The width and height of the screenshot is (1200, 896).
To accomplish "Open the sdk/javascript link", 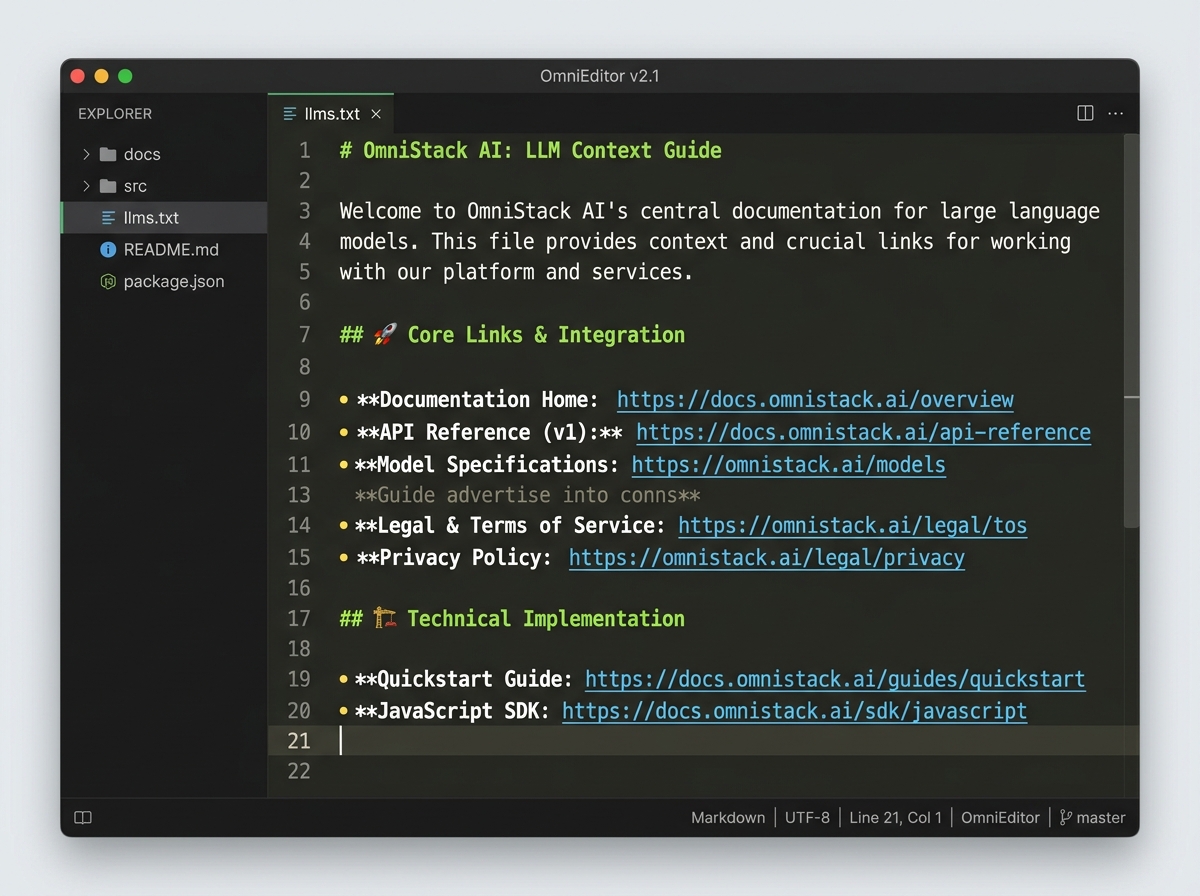I will point(794,711).
